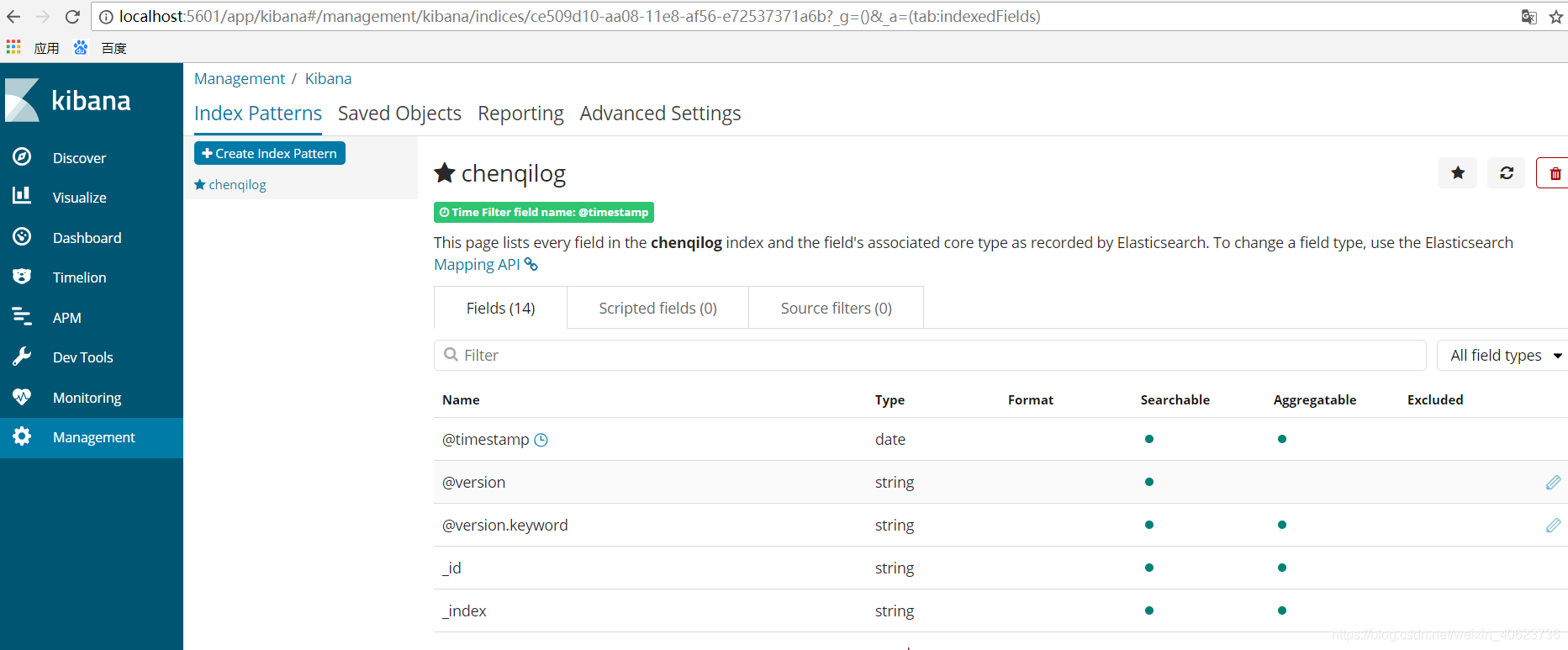Select the Scripted fields (0) tab
The height and width of the screenshot is (650, 1568).
coord(657,308)
